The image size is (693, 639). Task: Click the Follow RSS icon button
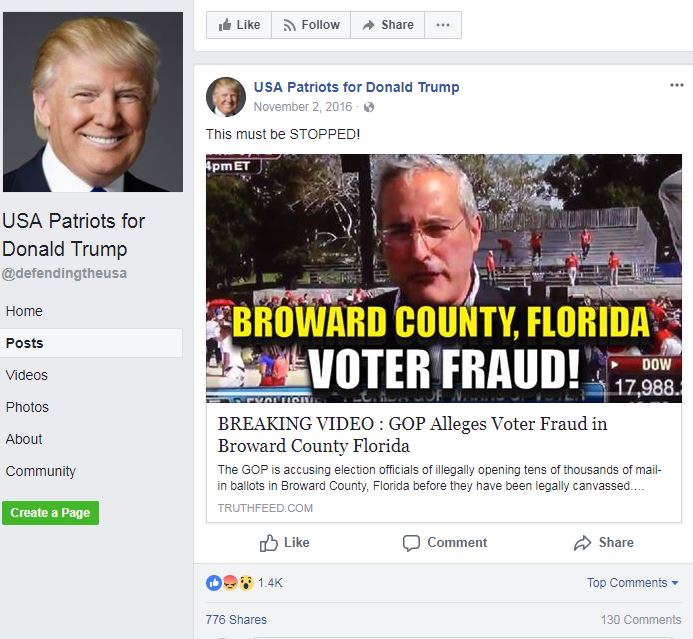coord(289,25)
